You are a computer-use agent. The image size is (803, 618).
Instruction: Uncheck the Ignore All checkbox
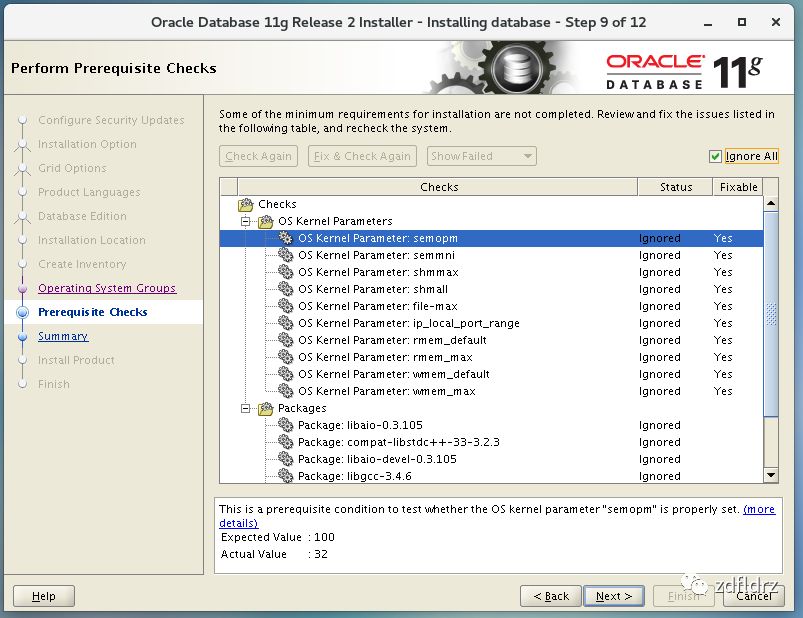coord(715,156)
